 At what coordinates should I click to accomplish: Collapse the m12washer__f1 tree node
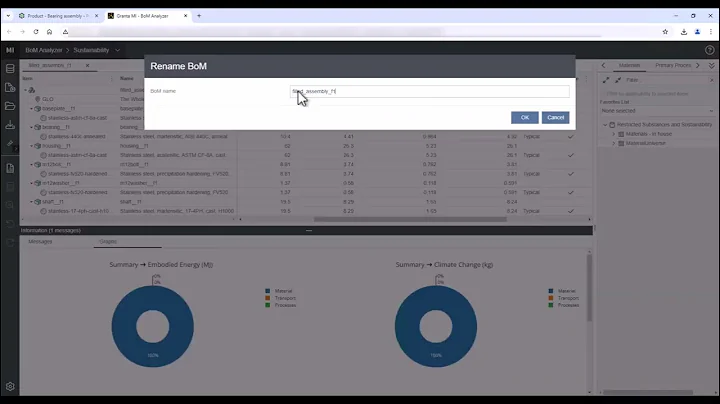(32, 183)
